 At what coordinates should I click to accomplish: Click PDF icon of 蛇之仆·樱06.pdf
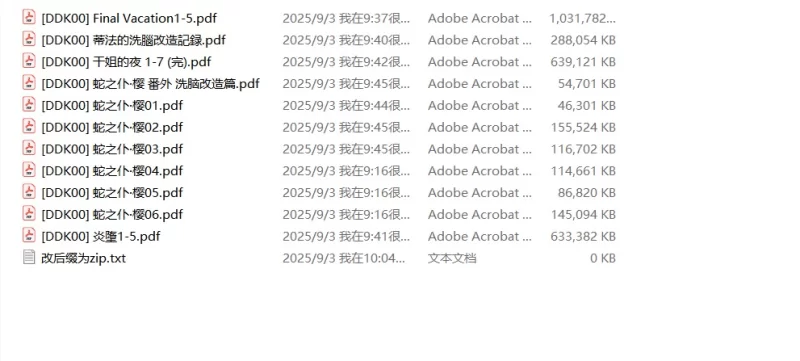(29, 214)
